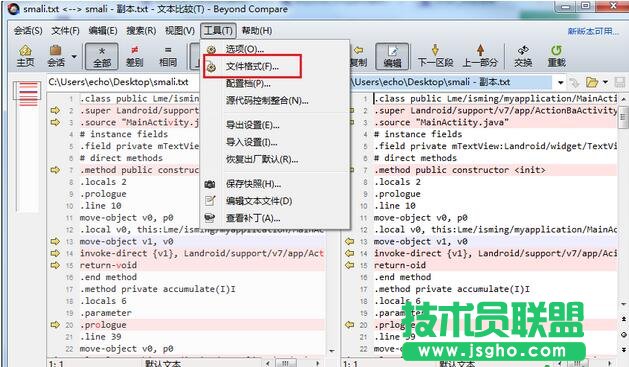Click the Tools (工具) menu header
The height and width of the screenshot is (367, 629).
218,30
